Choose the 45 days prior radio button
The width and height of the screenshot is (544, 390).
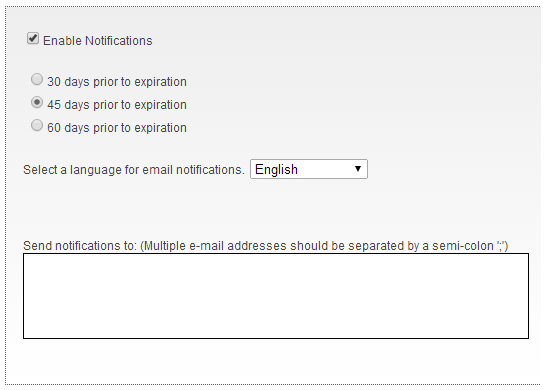(x=37, y=102)
